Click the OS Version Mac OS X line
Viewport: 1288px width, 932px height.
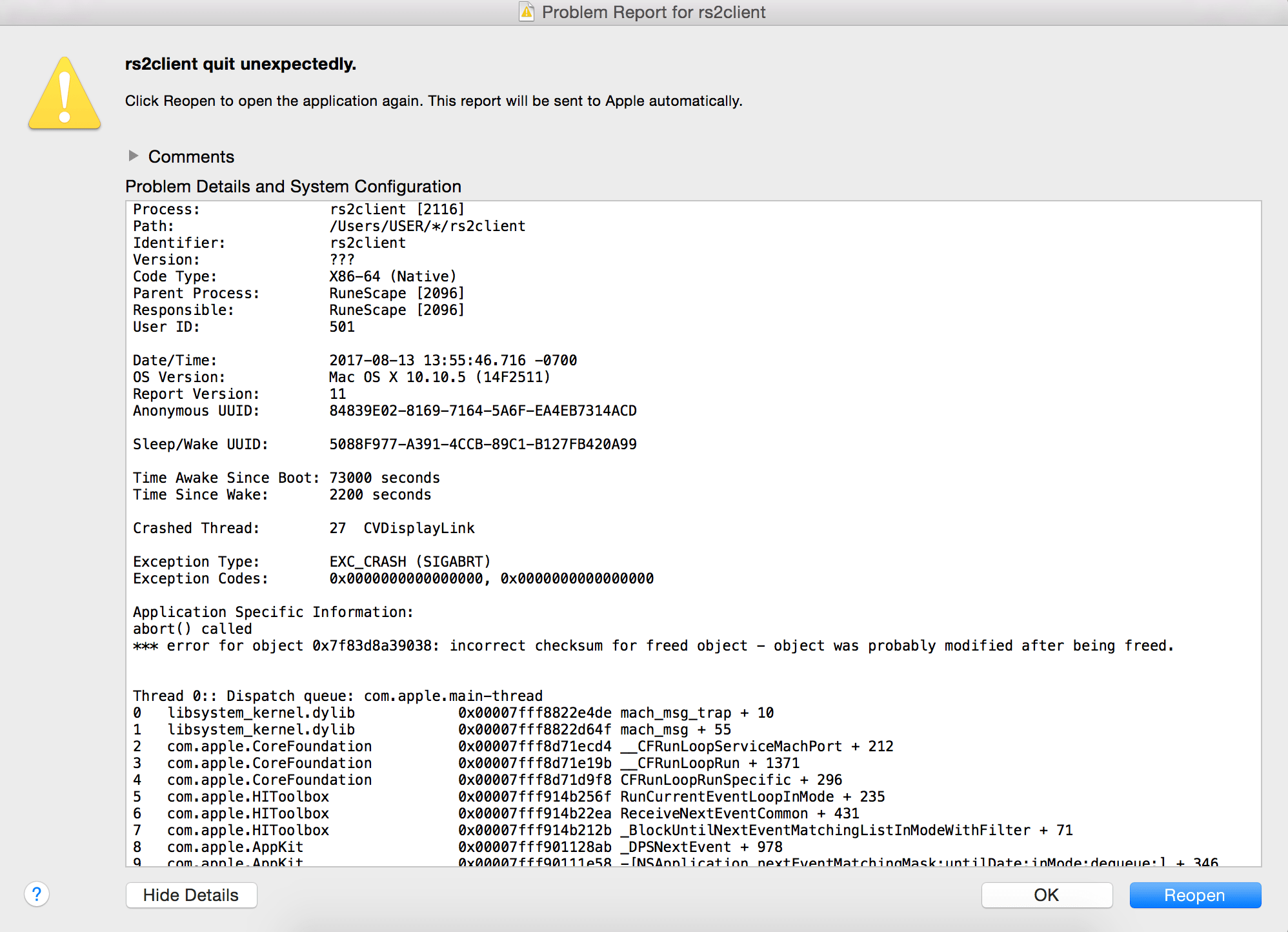point(341,377)
